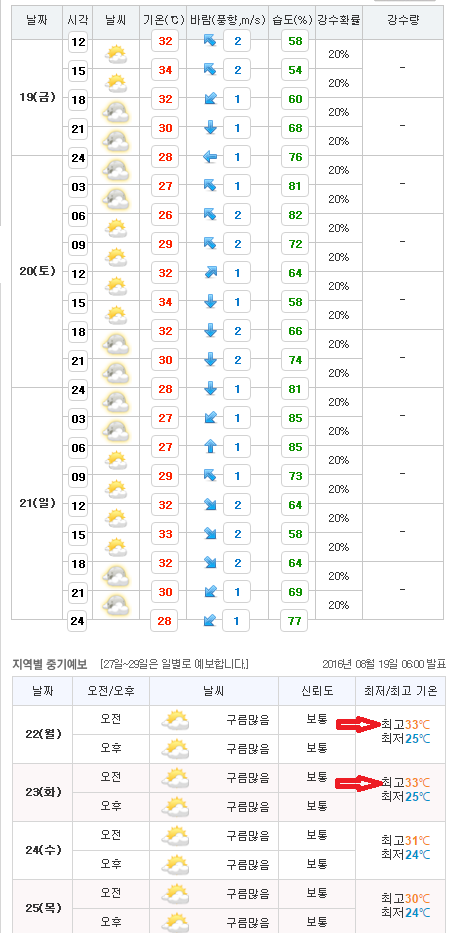
Task: Click humidity value 85 at 21(일) 03시
Action: (295, 418)
